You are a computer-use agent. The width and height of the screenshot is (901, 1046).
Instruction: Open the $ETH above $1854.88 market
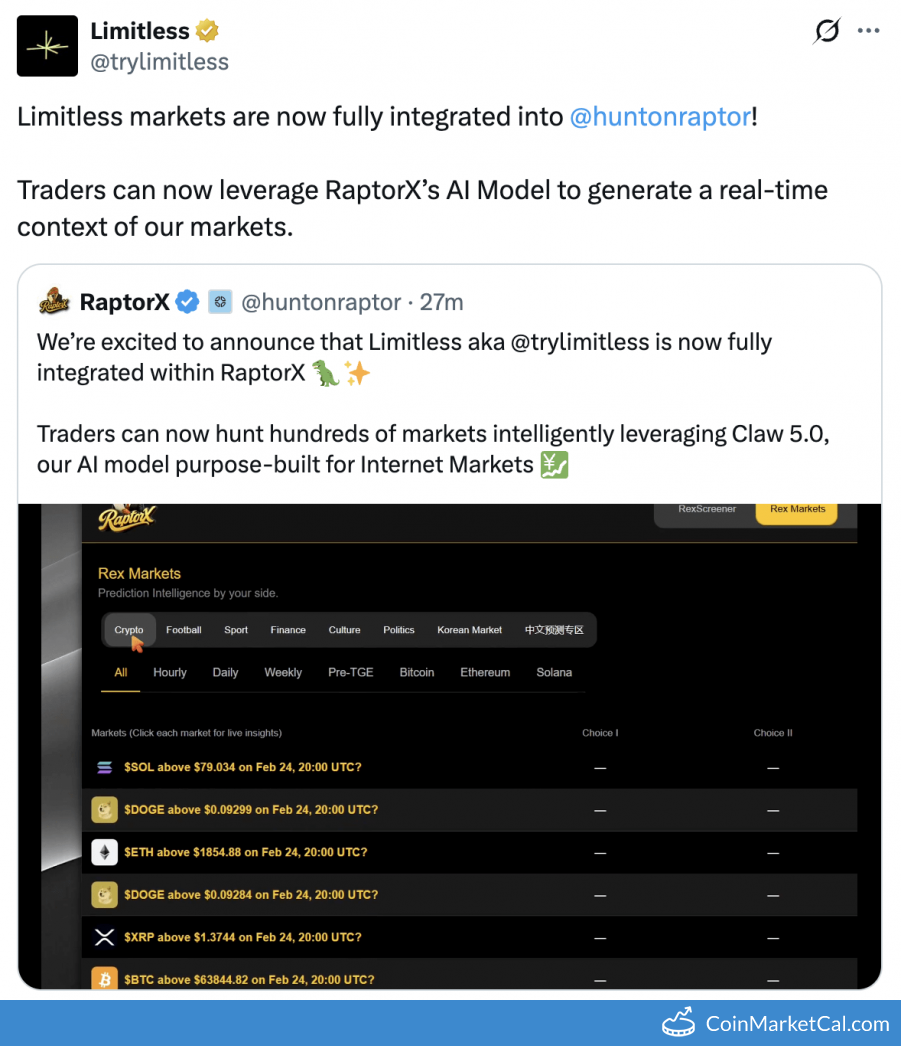(x=245, y=852)
